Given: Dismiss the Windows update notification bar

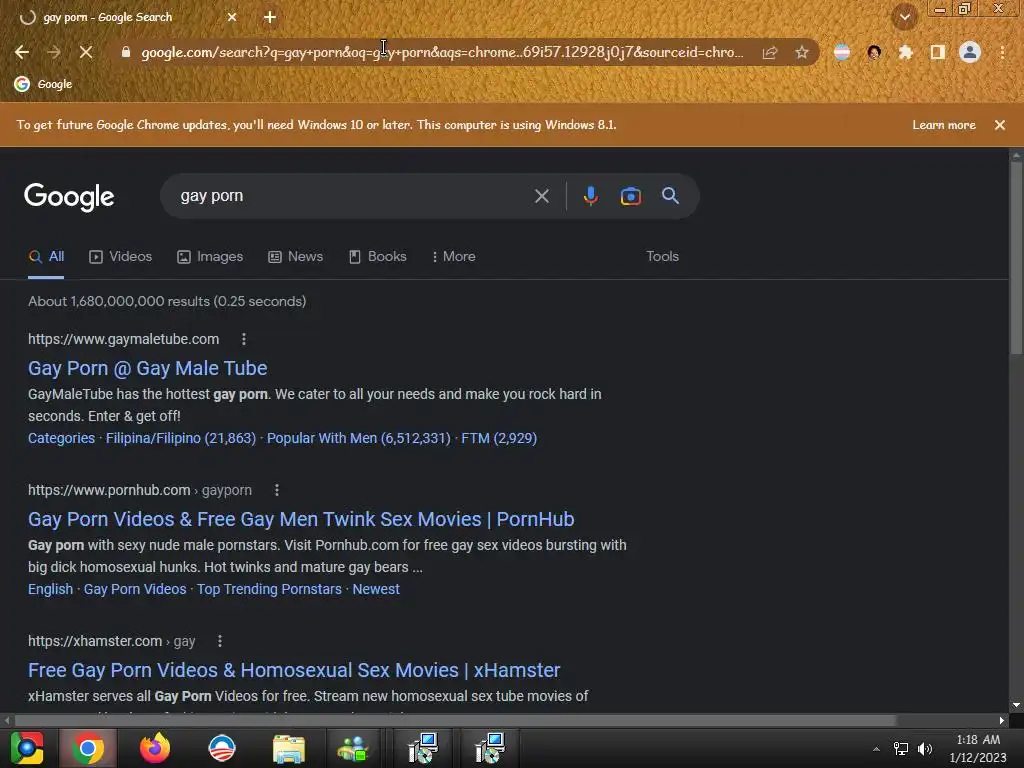Looking at the screenshot, I should pyautogui.click(x=1000, y=125).
